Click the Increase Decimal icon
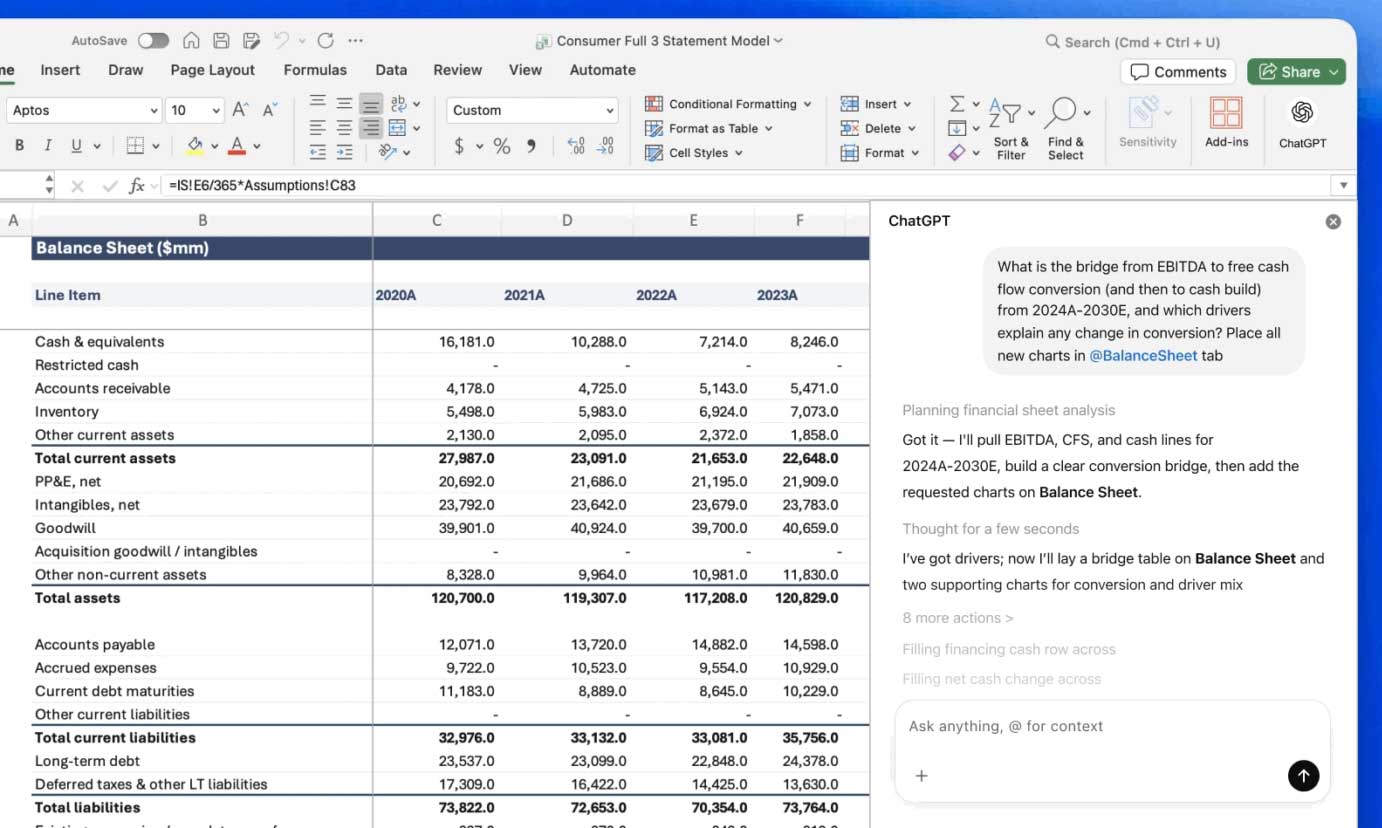This screenshot has width=1382, height=828. tap(576, 146)
